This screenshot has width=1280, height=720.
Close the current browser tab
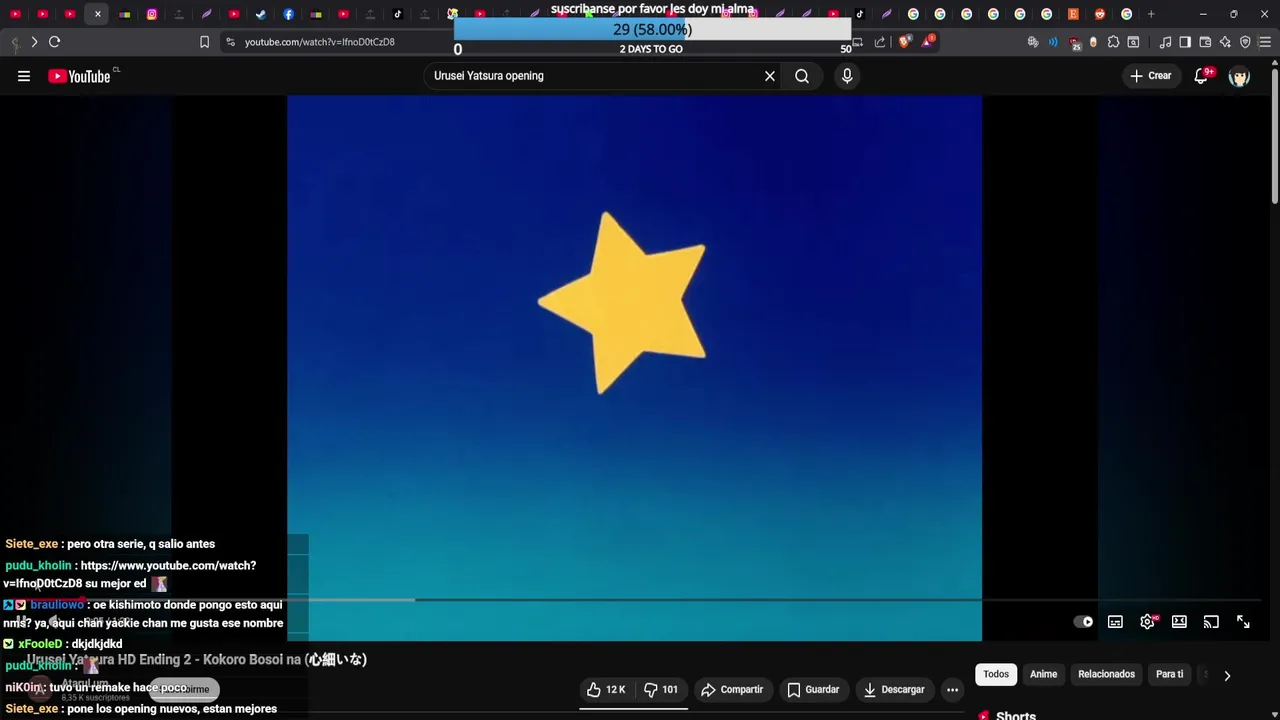[x=97, y=14]
